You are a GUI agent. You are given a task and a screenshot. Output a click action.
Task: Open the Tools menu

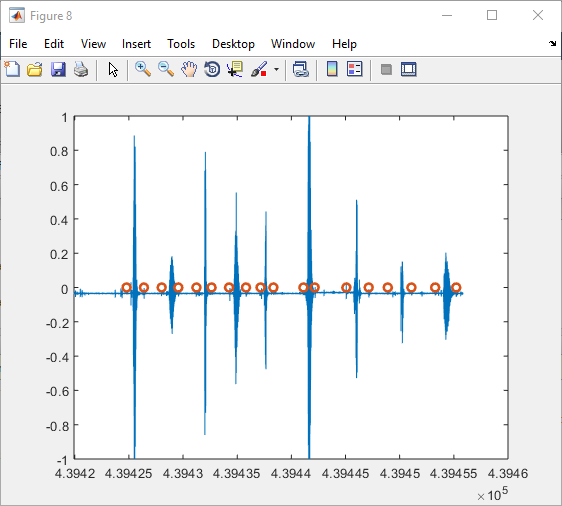pyautogui.click(x=181, y=44)
